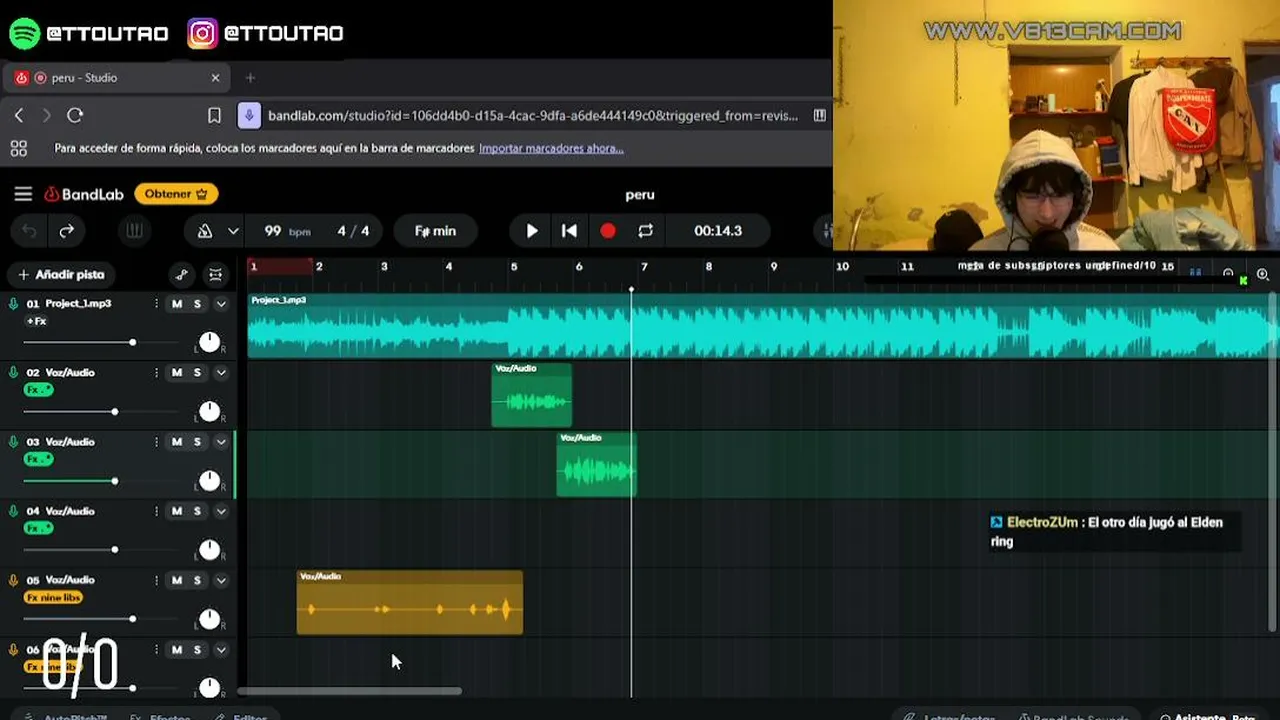
Task: Click the 00:14.3 time display
Action: (x=718, y=231)
